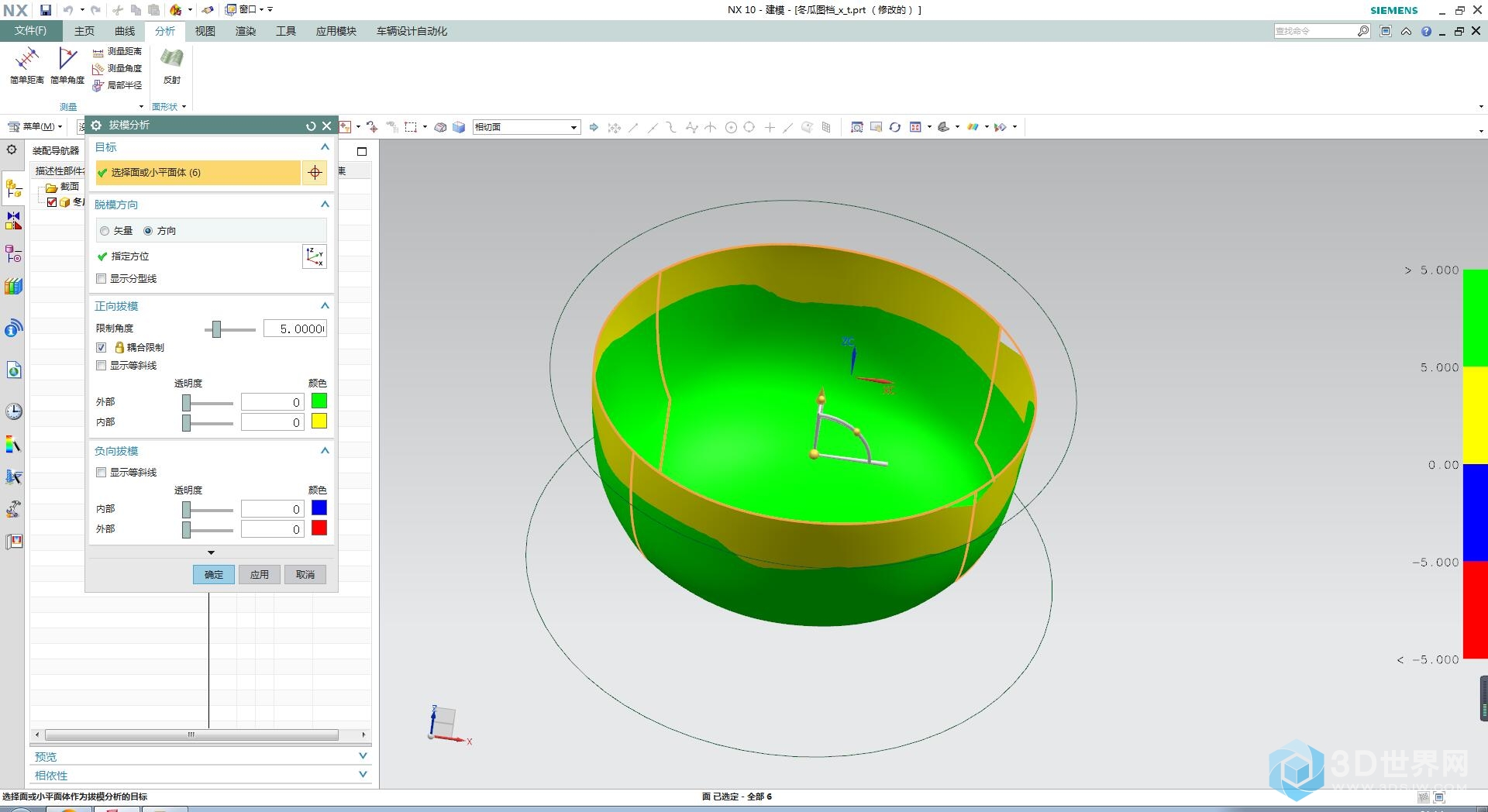Image resolution: width=1488 pixels, height=812 pixels.
Task: Enable the 显示分型线 checkbox
Action: point(102,279)
